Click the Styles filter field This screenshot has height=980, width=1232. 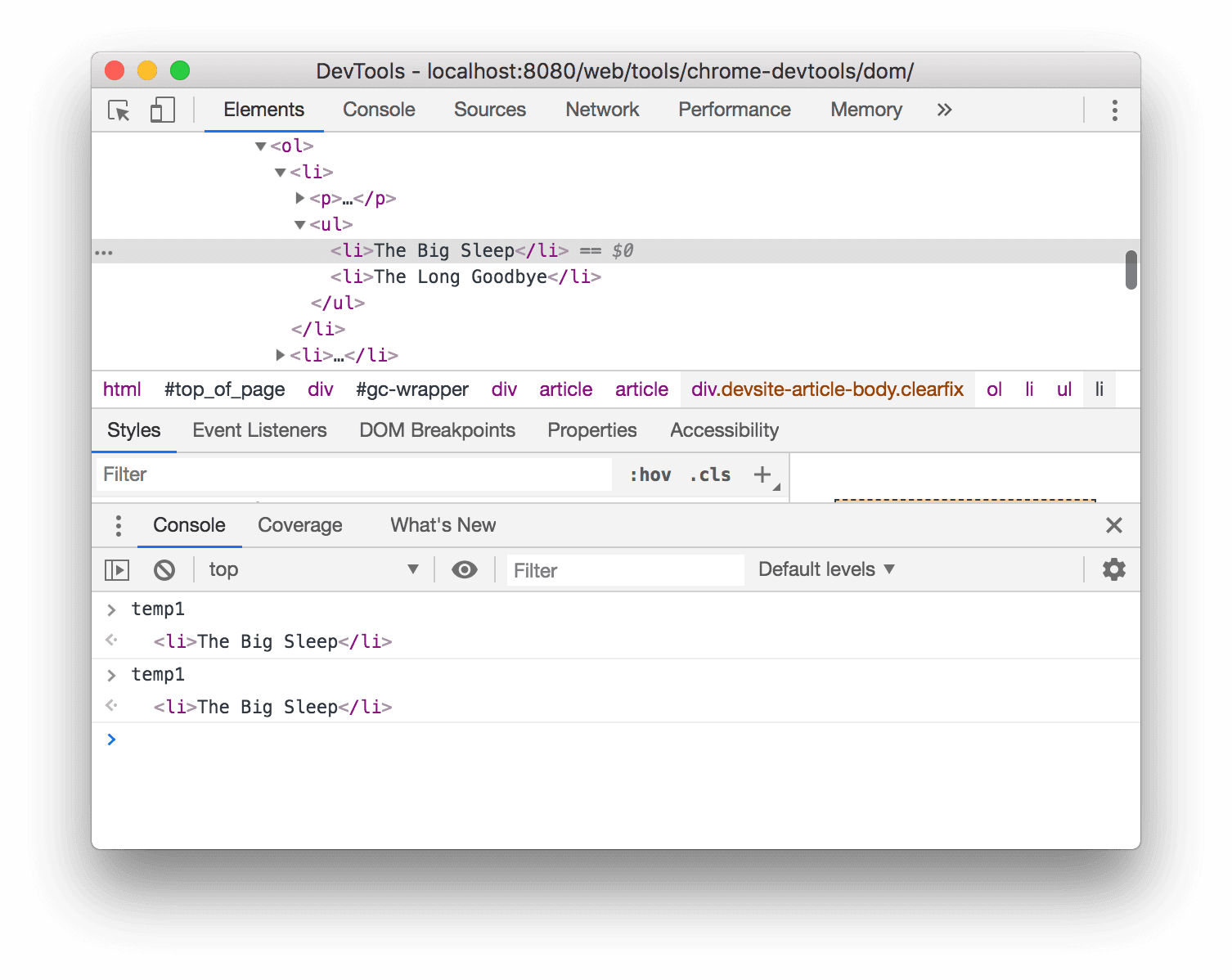click(x=354, y=474)
